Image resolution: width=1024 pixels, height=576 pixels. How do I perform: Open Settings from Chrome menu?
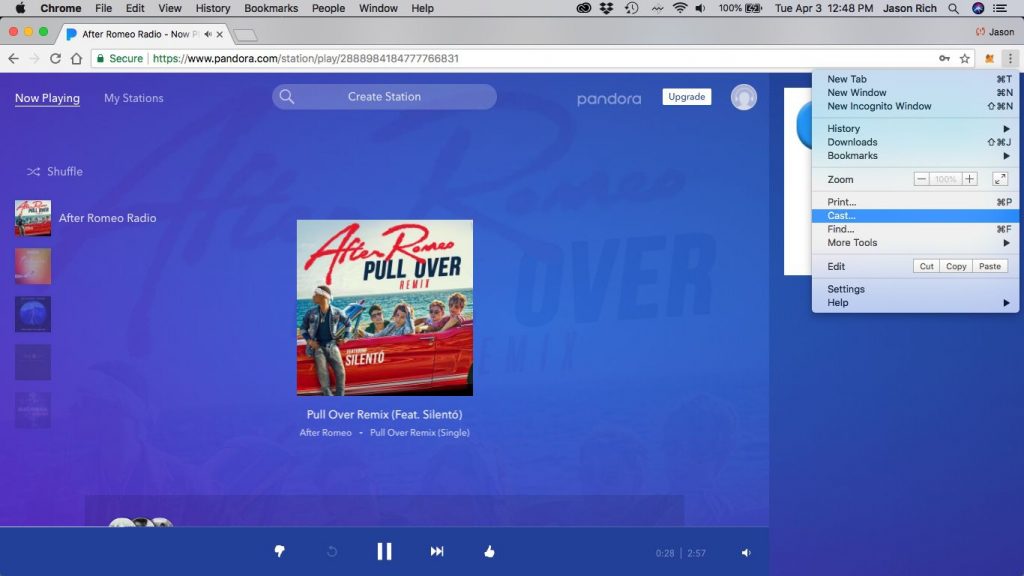915,289
